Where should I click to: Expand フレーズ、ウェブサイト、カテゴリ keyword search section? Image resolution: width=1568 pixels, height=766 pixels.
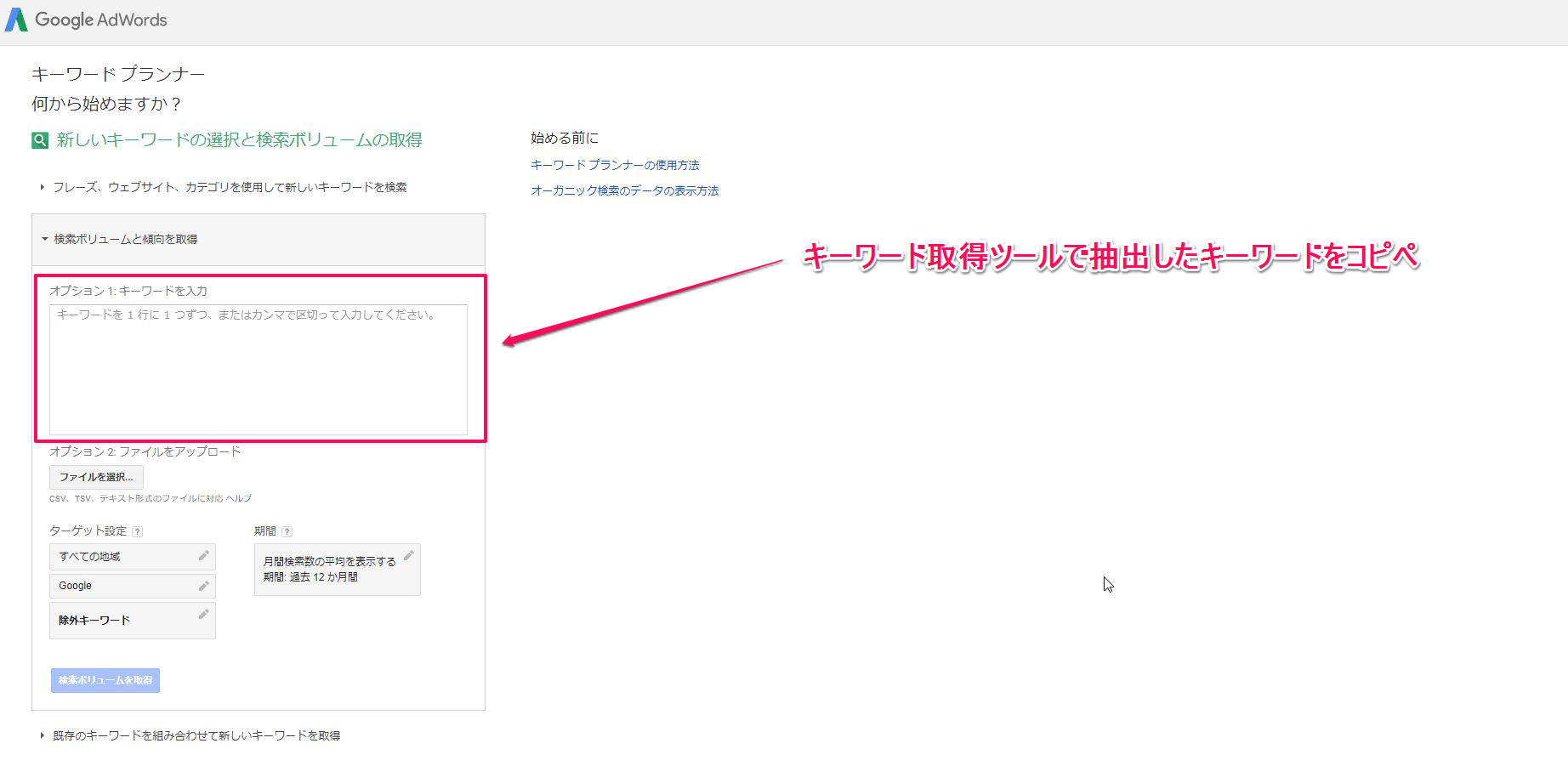click(224, 187)
